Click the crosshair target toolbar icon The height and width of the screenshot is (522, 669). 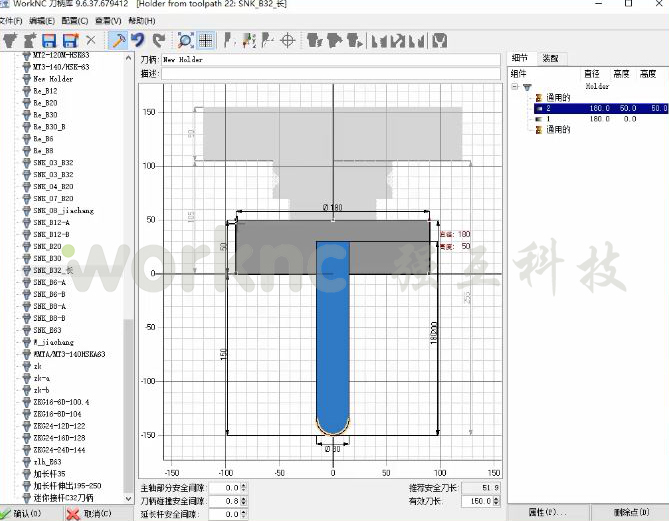[x=288, y=41]
